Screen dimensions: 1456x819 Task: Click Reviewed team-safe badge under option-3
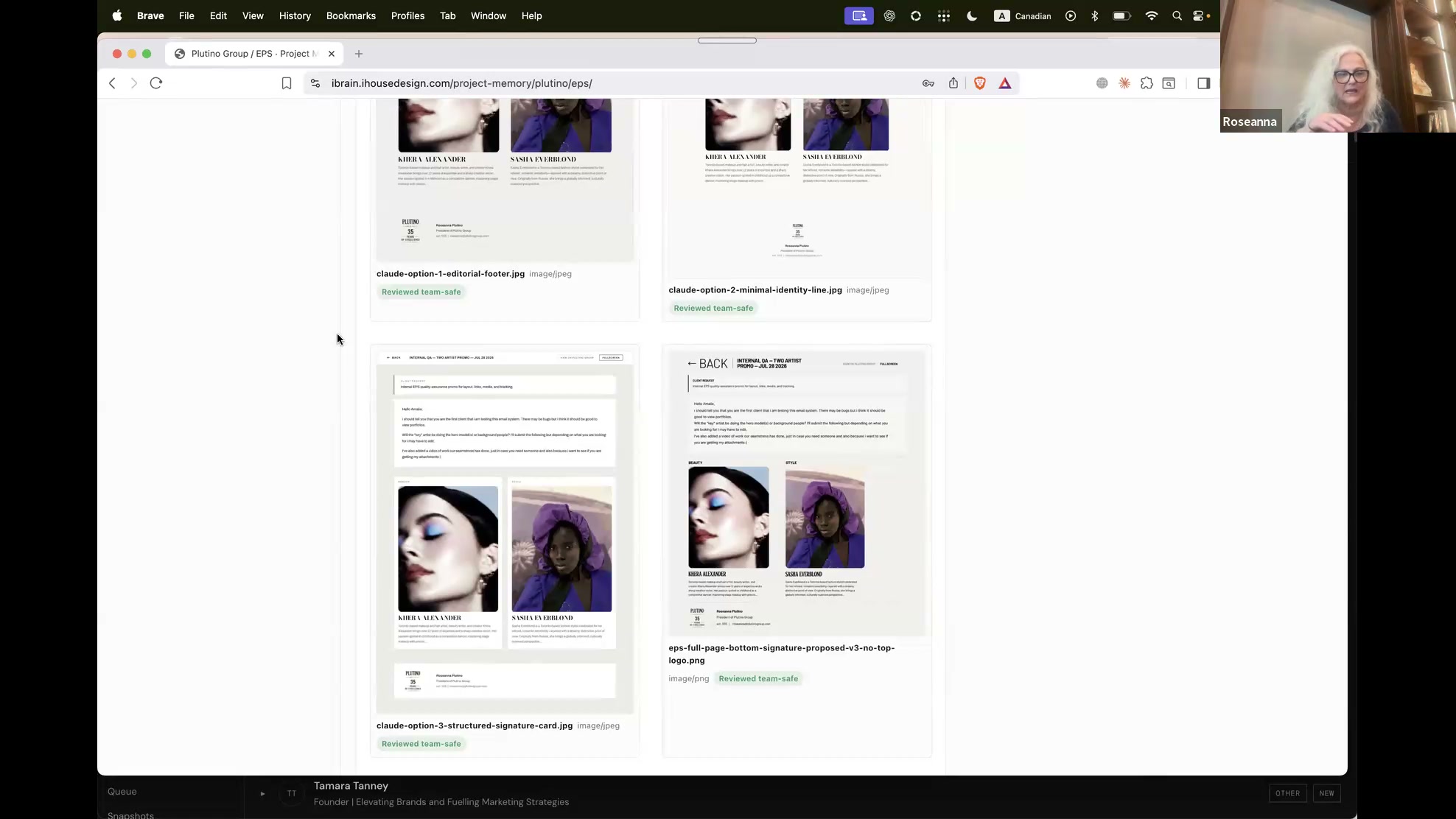click(421, 744)
